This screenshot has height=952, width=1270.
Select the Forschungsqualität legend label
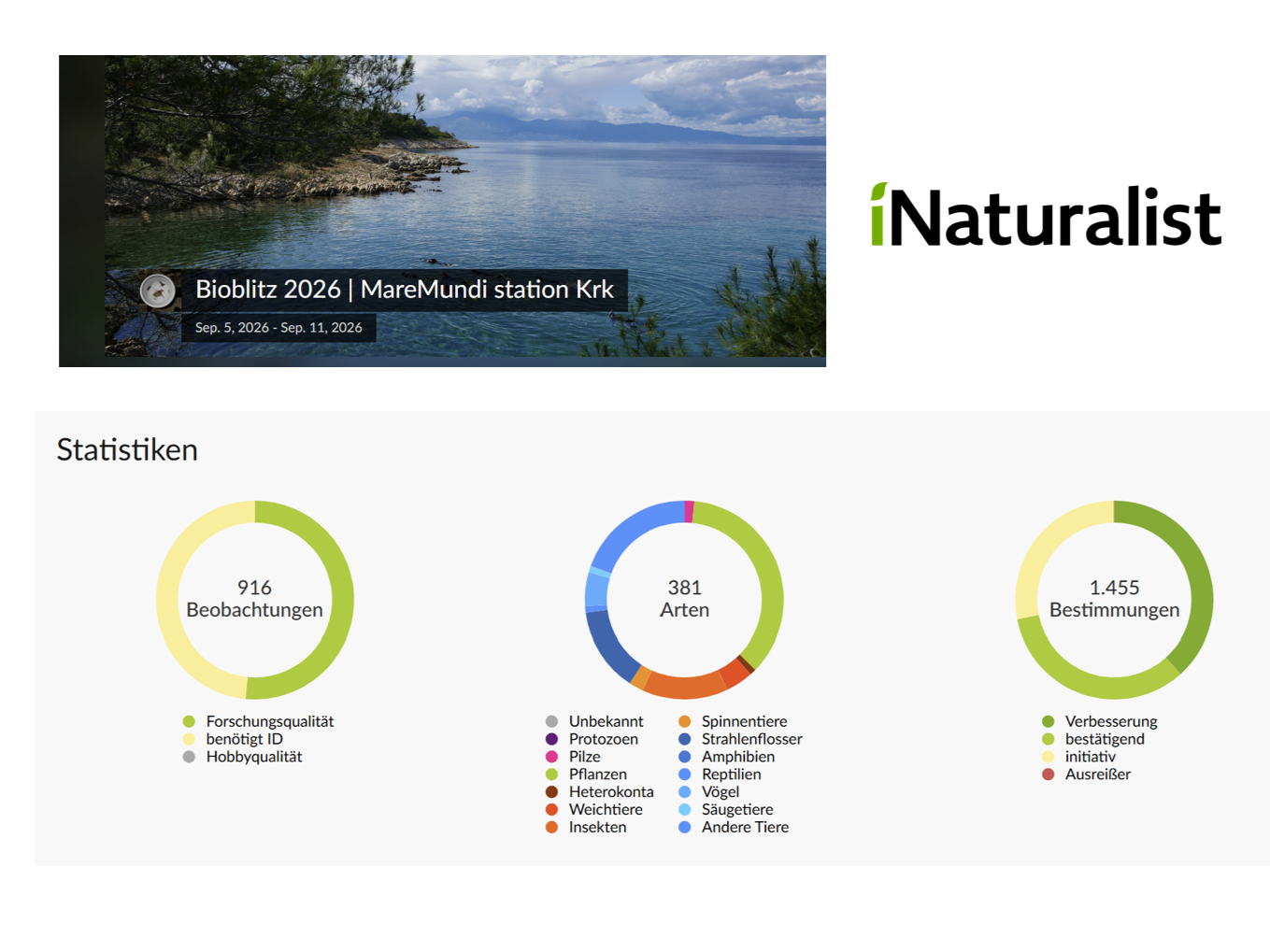point(270,721)
